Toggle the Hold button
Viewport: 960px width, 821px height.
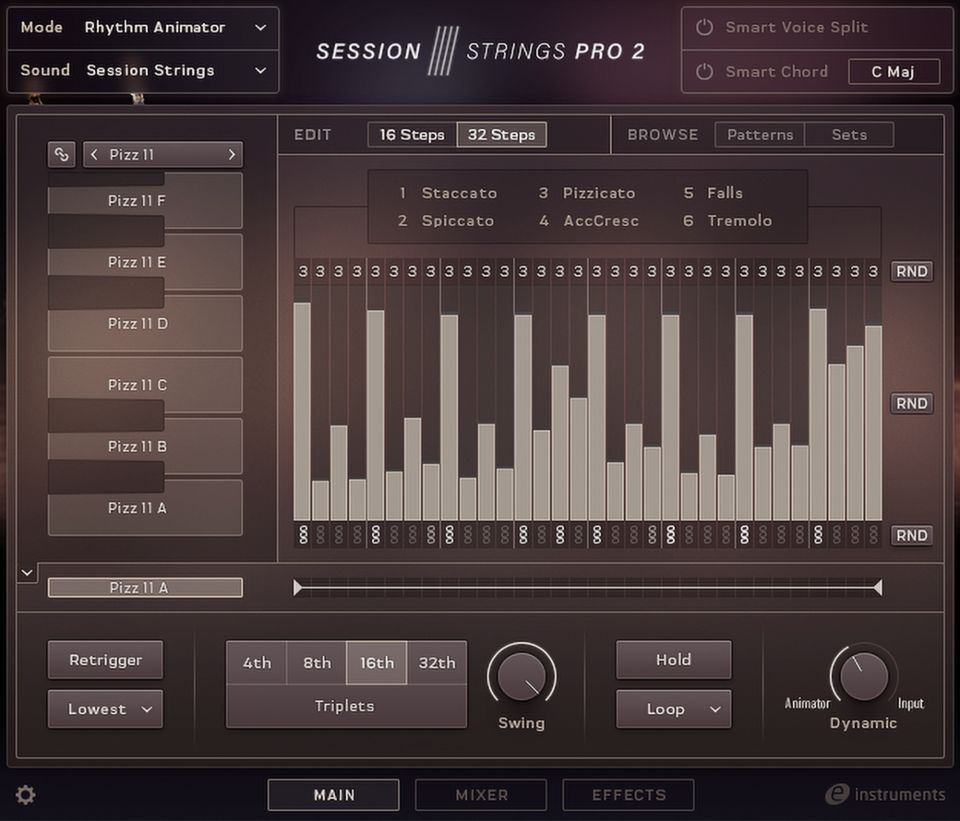point(673,660)
